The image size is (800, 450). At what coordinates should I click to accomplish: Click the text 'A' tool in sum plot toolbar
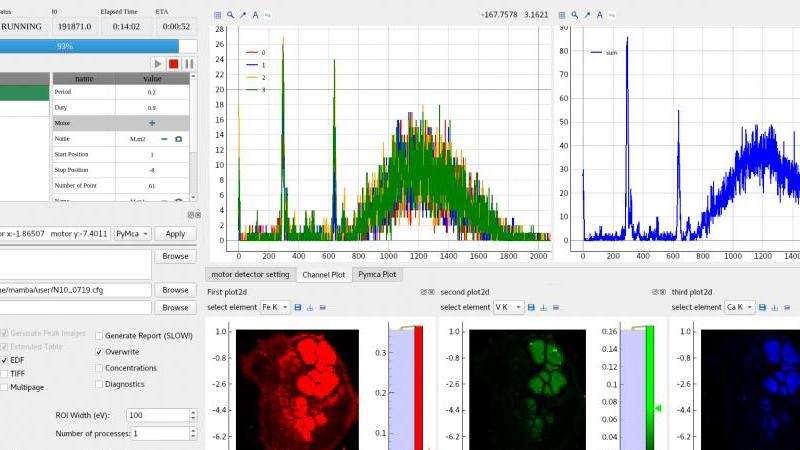pos(599,15)
